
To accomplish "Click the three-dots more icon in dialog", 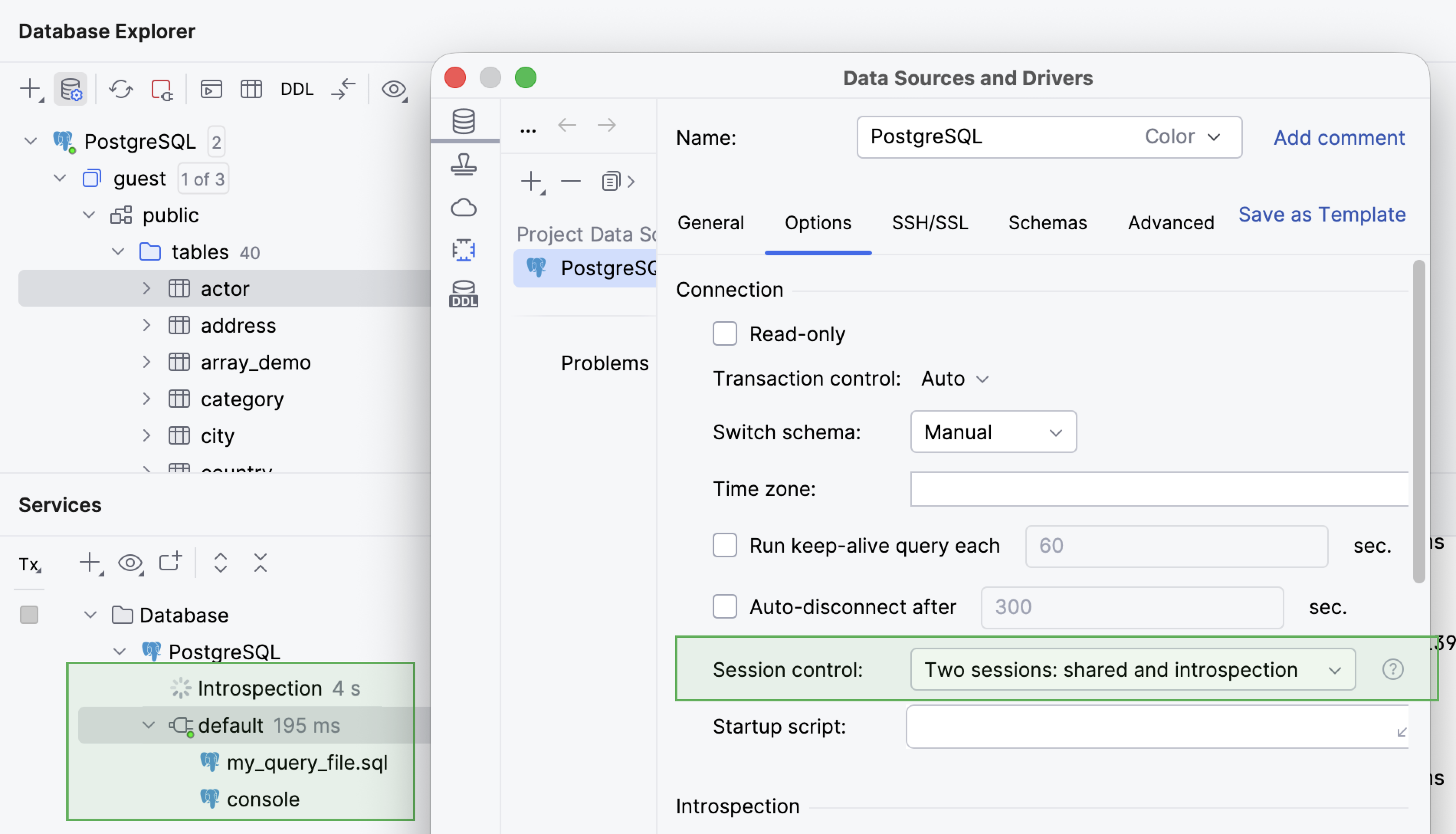I will coord(528,131).
